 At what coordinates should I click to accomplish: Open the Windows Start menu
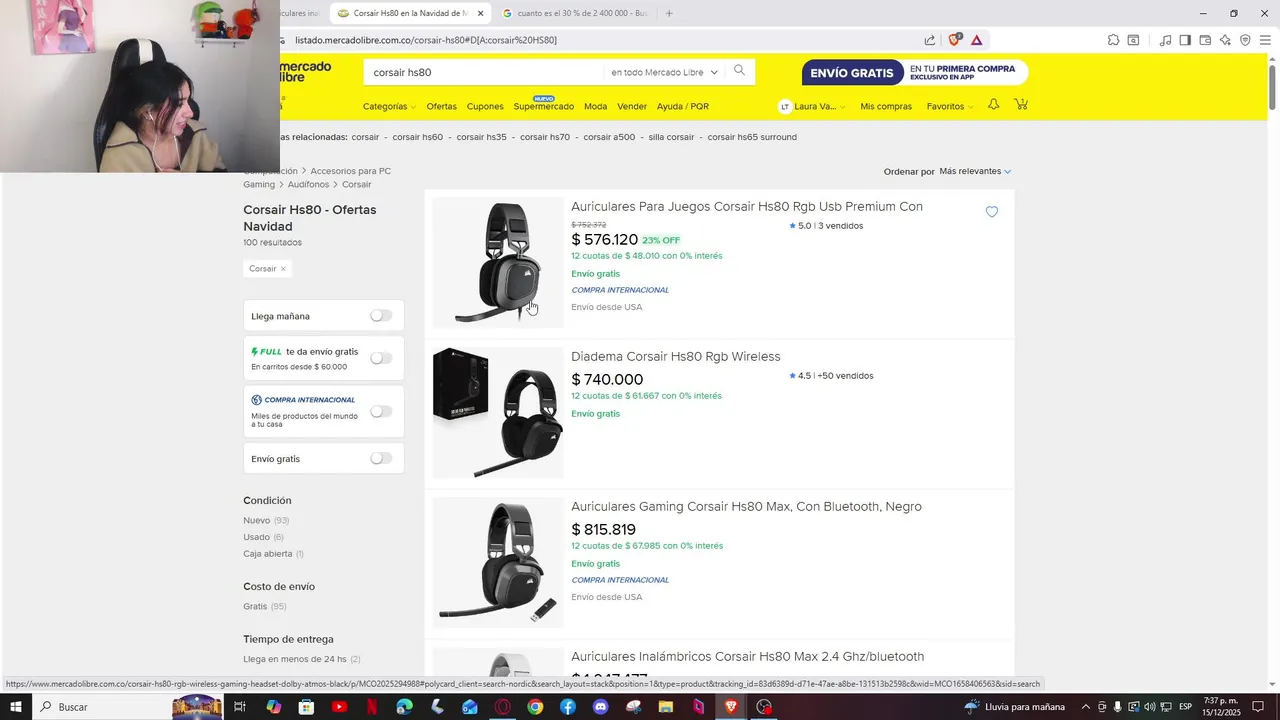[16, 707]
